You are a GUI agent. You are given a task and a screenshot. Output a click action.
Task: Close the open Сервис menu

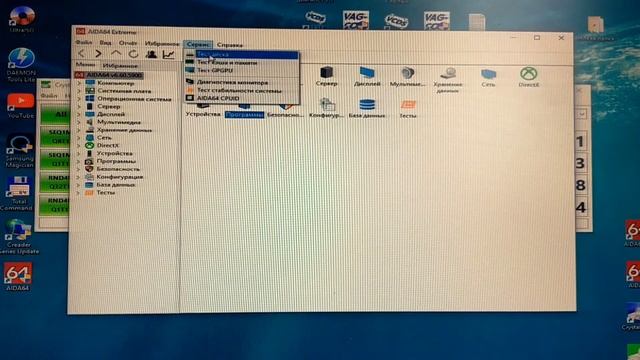(x=198, y=44)
